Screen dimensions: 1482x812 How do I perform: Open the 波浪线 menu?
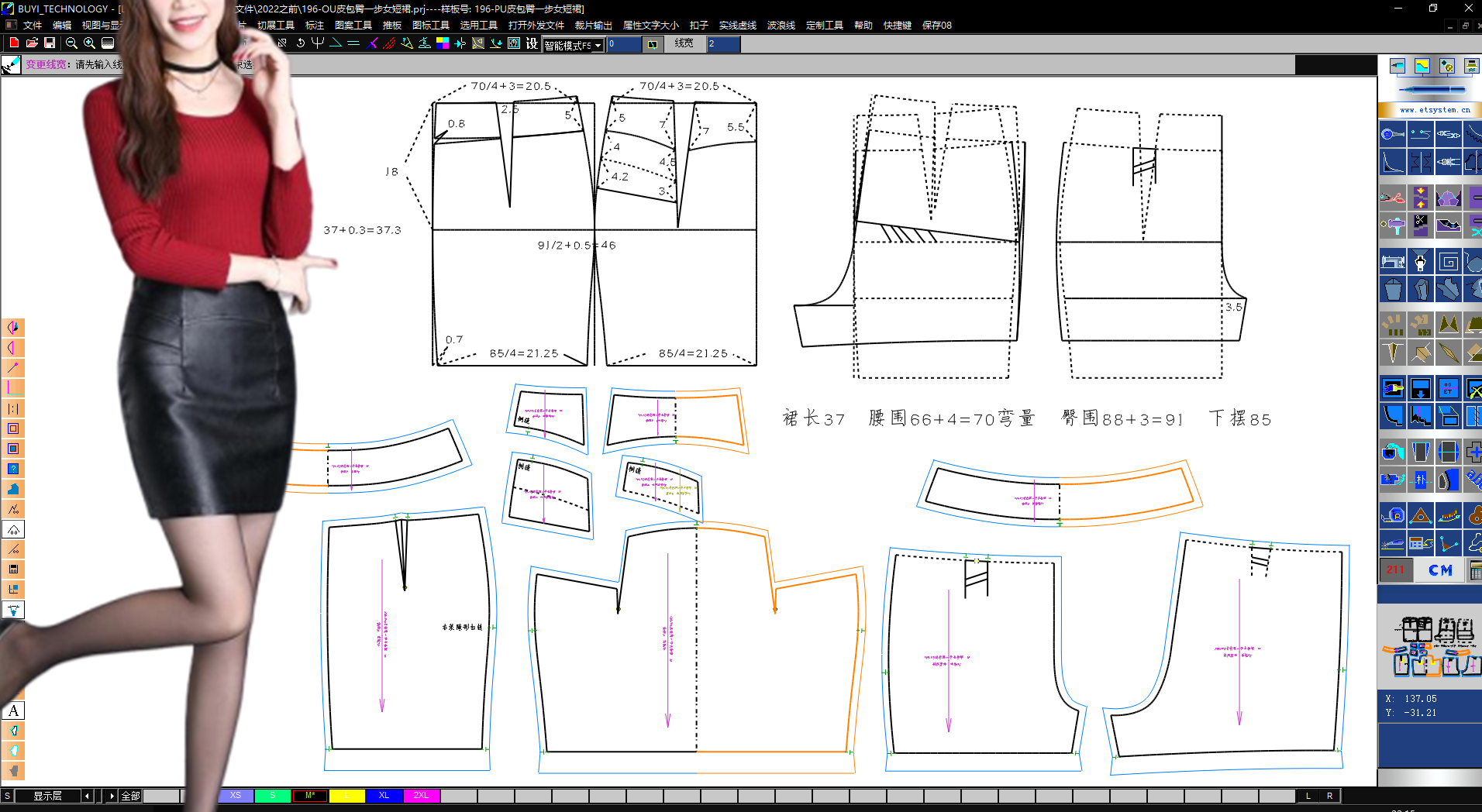781,26
